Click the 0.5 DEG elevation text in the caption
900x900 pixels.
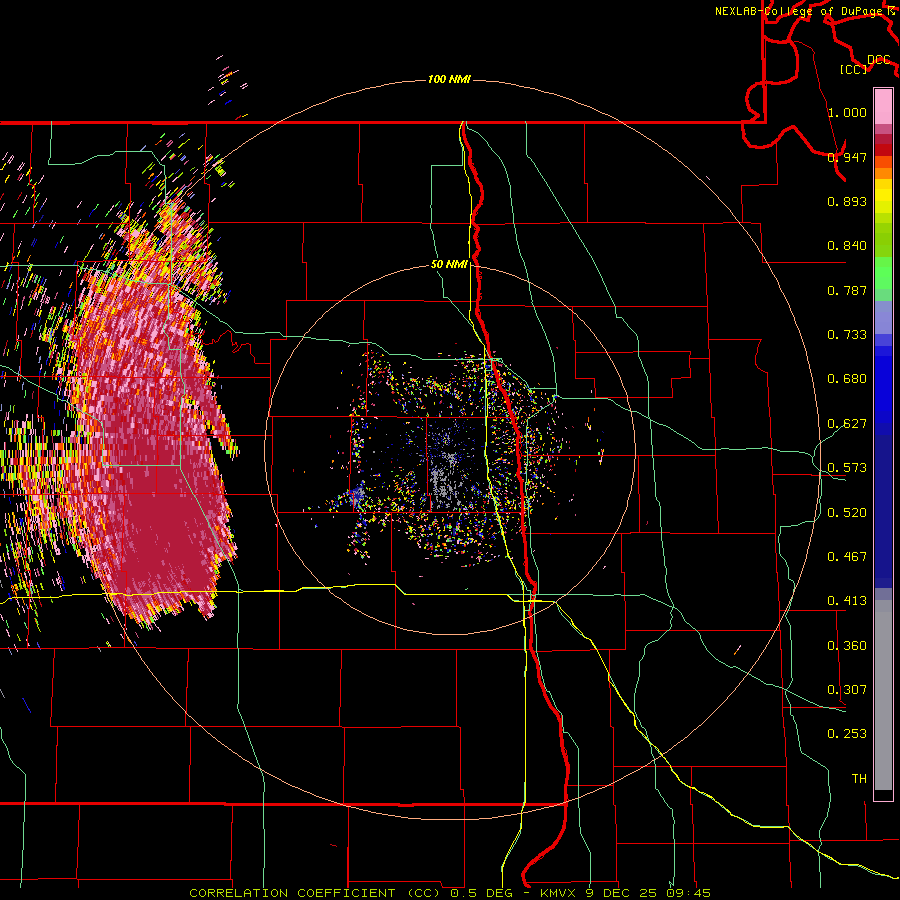click(481, 893)
